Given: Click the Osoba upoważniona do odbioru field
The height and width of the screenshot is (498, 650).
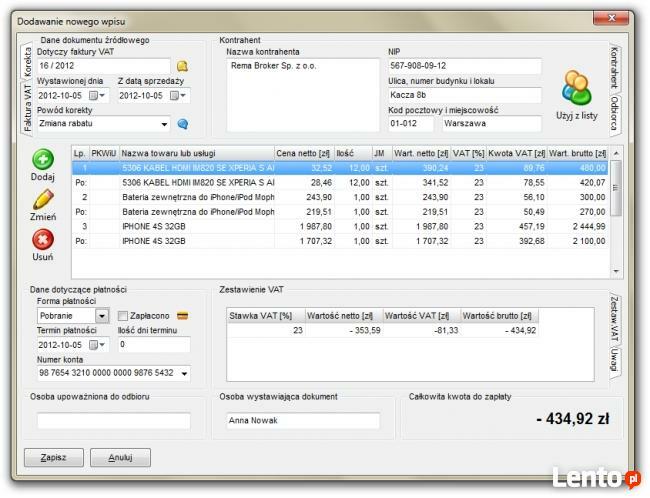Looking at the screenshot, I should pyautogui.click(x=113, y=421).
